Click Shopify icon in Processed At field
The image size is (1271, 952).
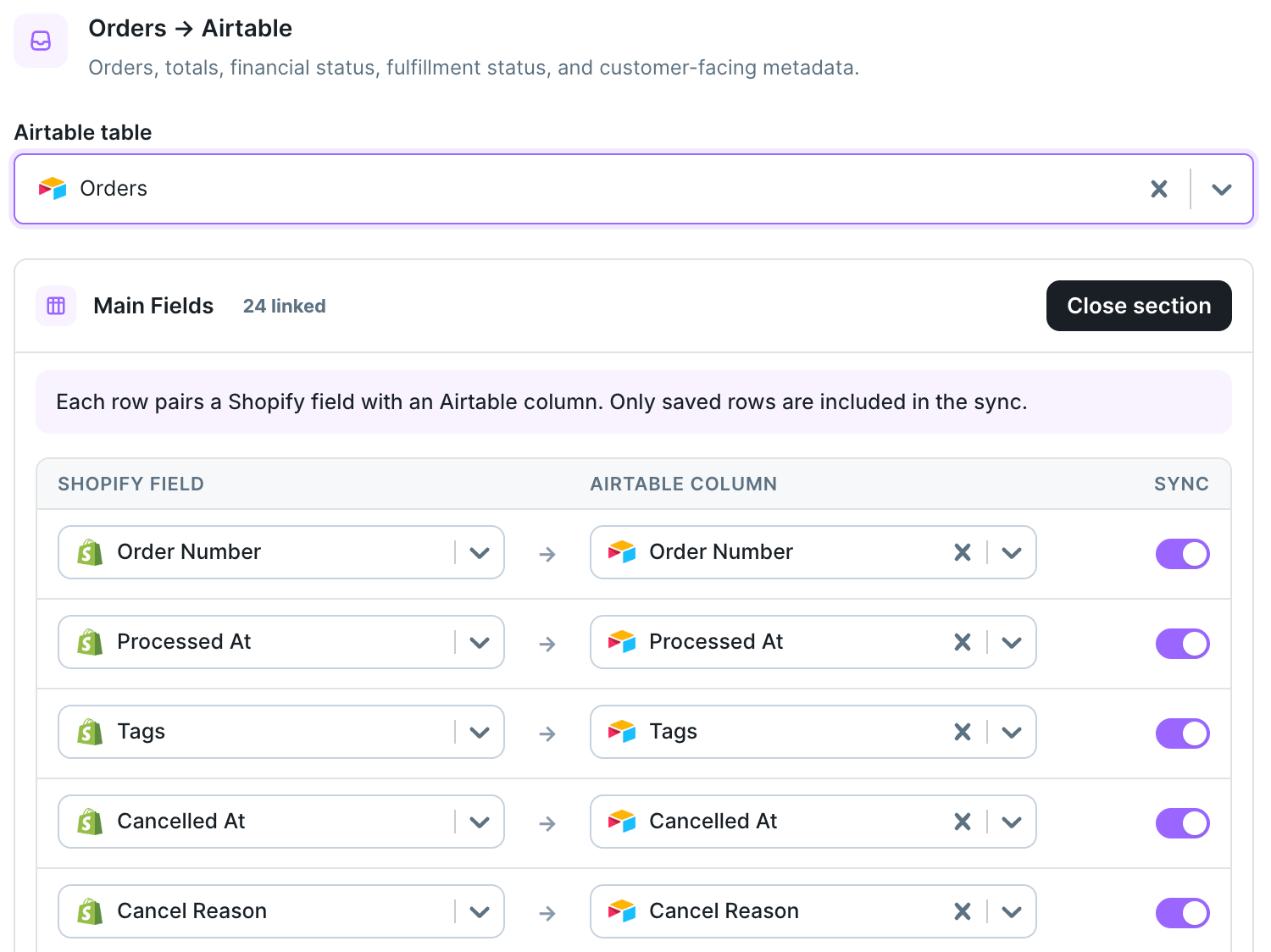point(90,642)
